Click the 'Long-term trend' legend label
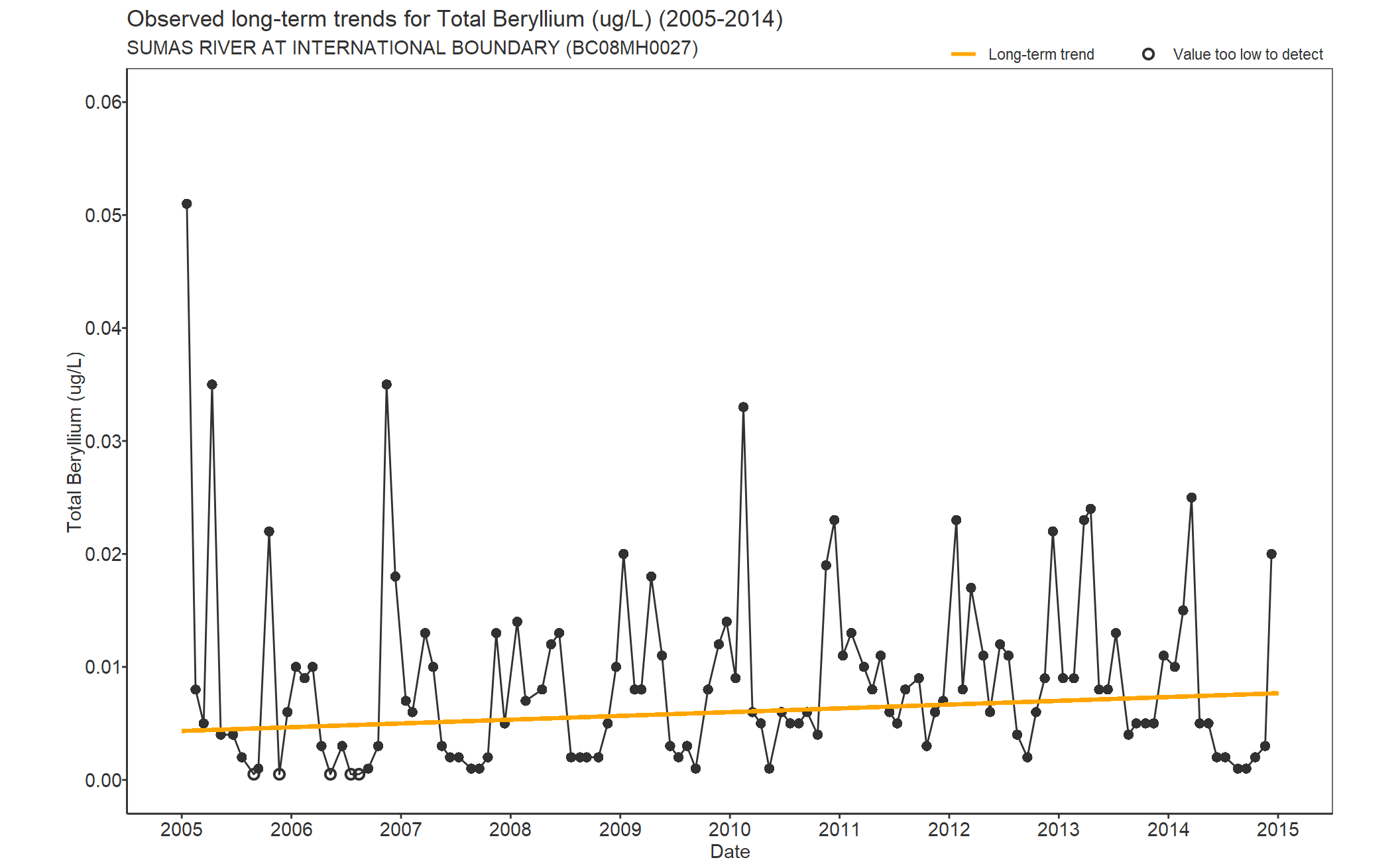 pos(1041,54)
